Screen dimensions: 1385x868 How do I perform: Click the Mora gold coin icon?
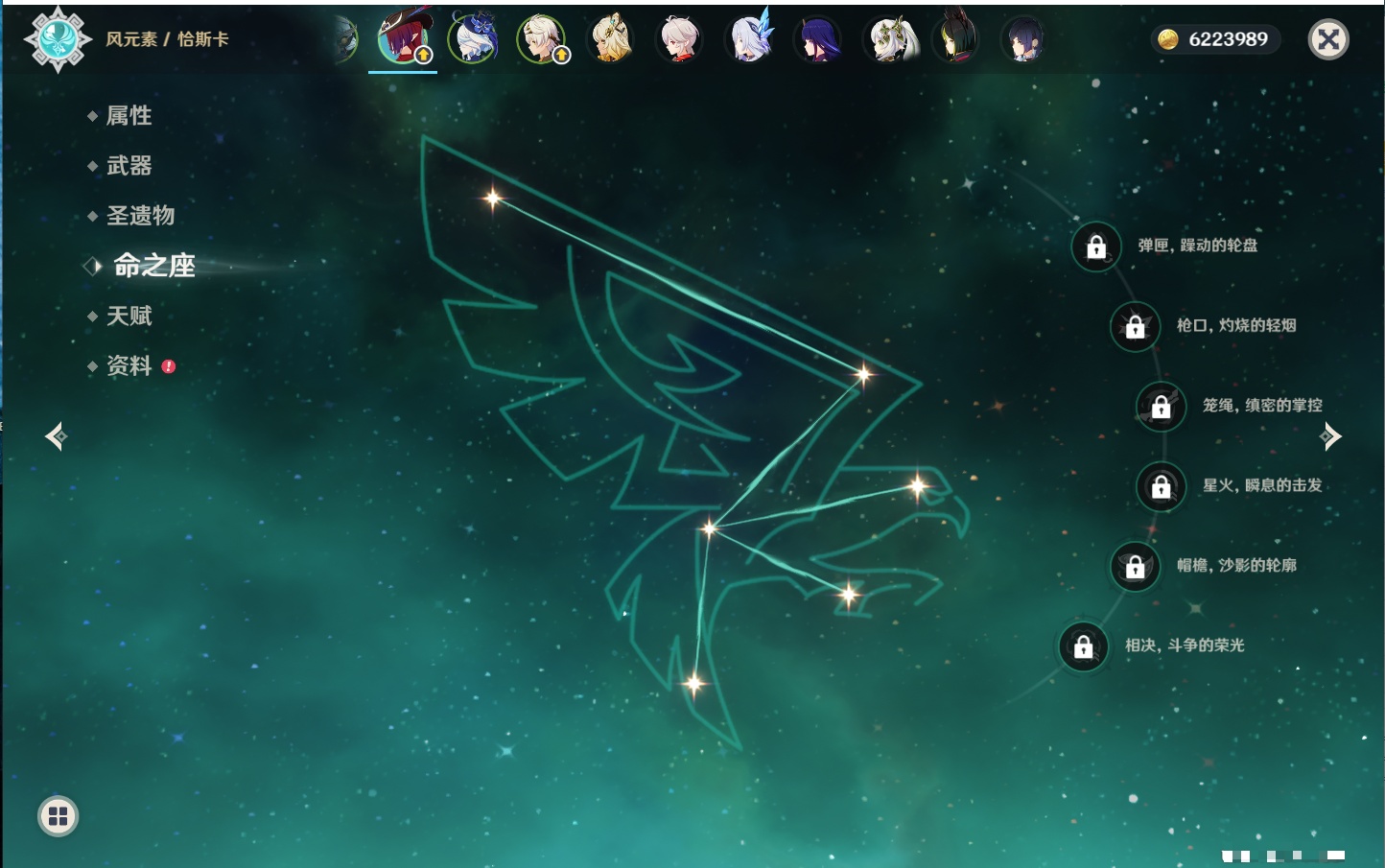1168,39
